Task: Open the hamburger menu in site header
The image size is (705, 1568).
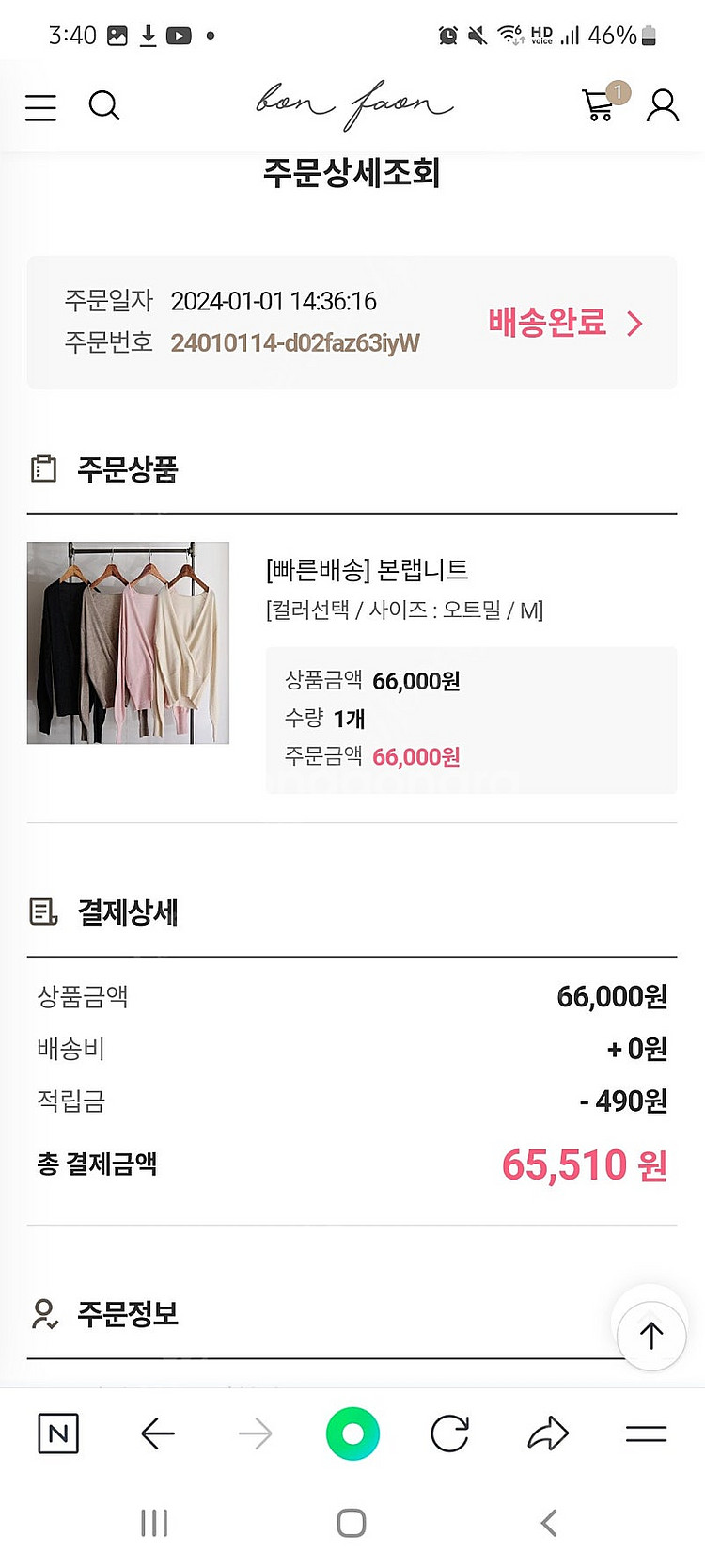Action: tap(40, 107)
